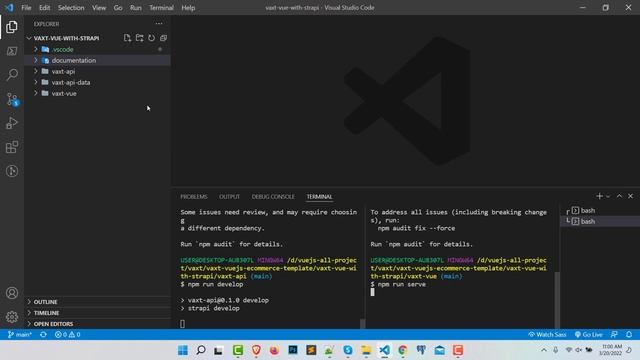Screen dimensions: 640x360
Task: Open Brave browser from taskbar
Action: pos(256,350)
